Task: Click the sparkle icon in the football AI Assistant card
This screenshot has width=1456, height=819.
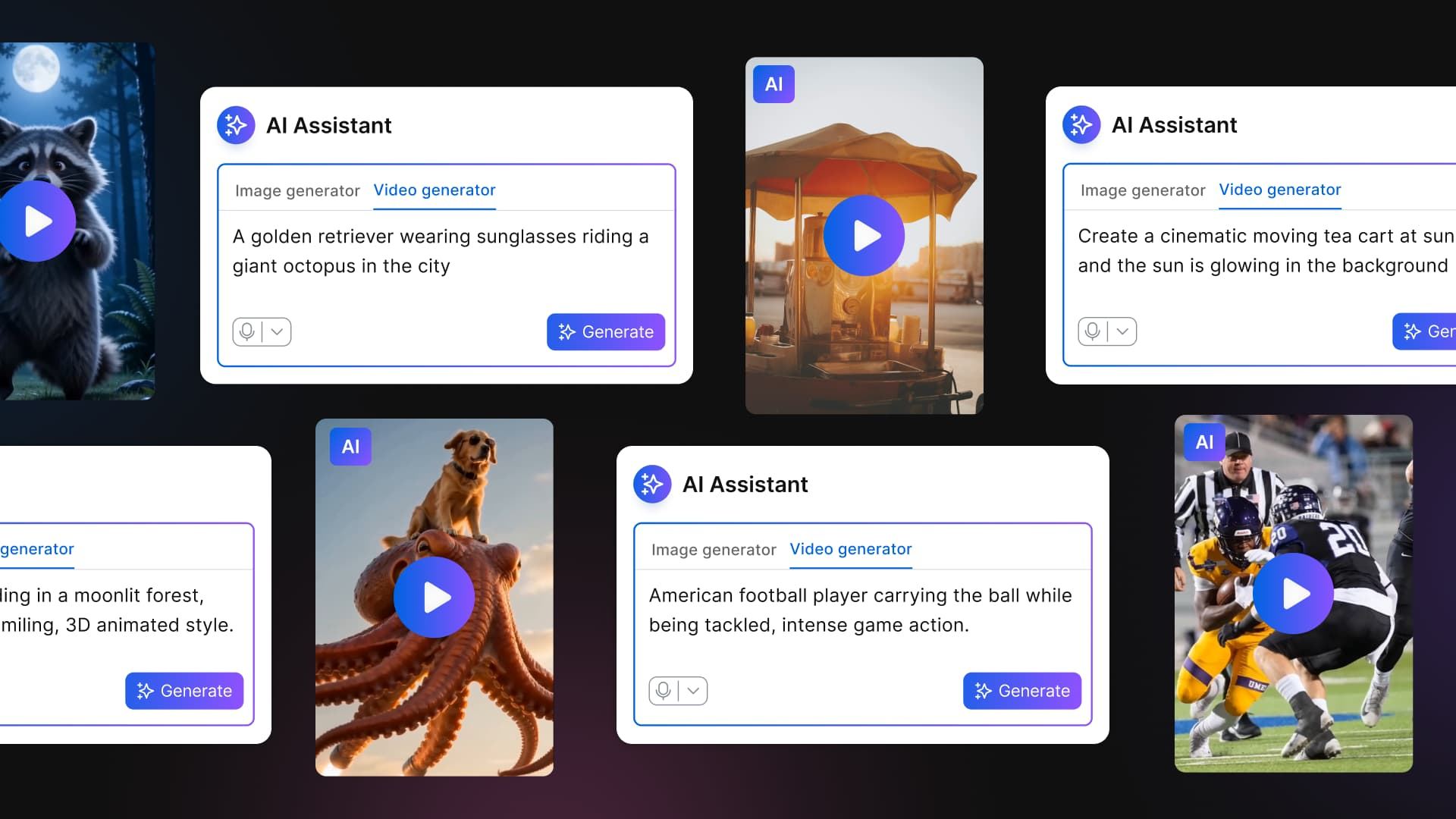Action: click(x=652, y=484)
